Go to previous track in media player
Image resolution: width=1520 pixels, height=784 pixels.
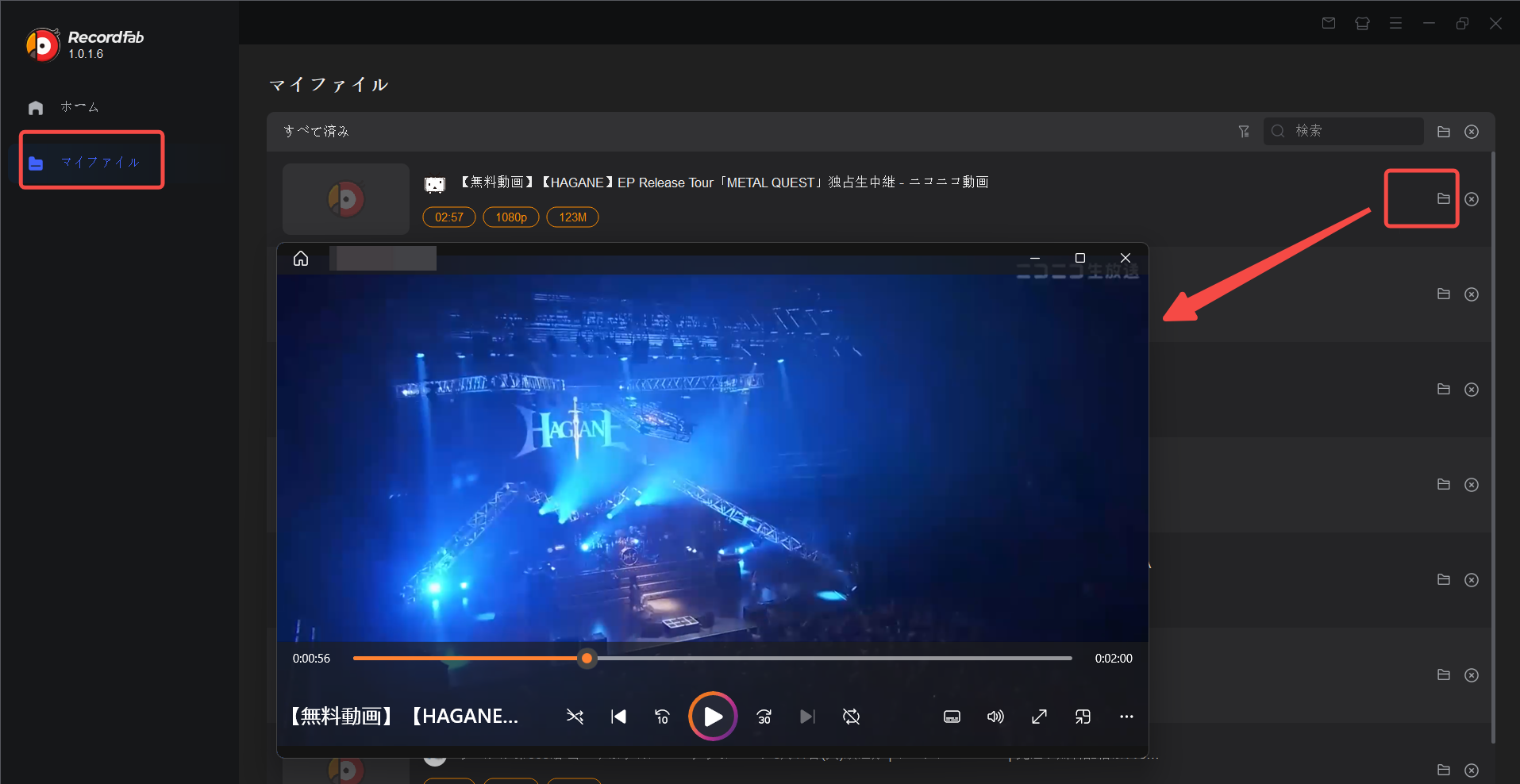pos(619,717)
